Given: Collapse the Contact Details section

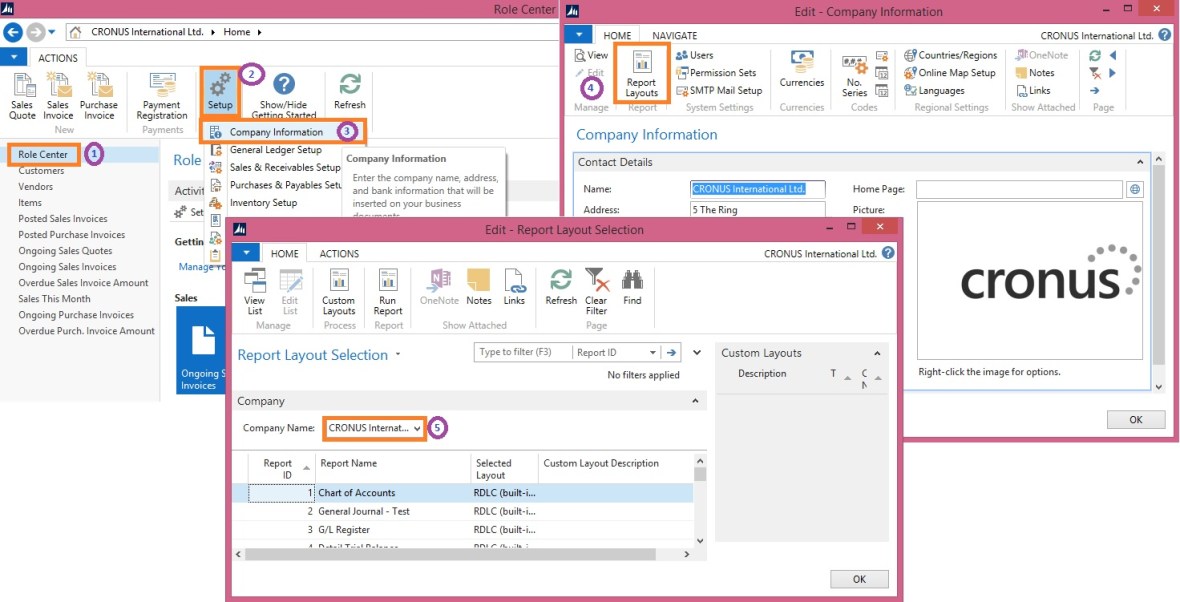Looking at the screenshot, I should tap(1139, 162).
